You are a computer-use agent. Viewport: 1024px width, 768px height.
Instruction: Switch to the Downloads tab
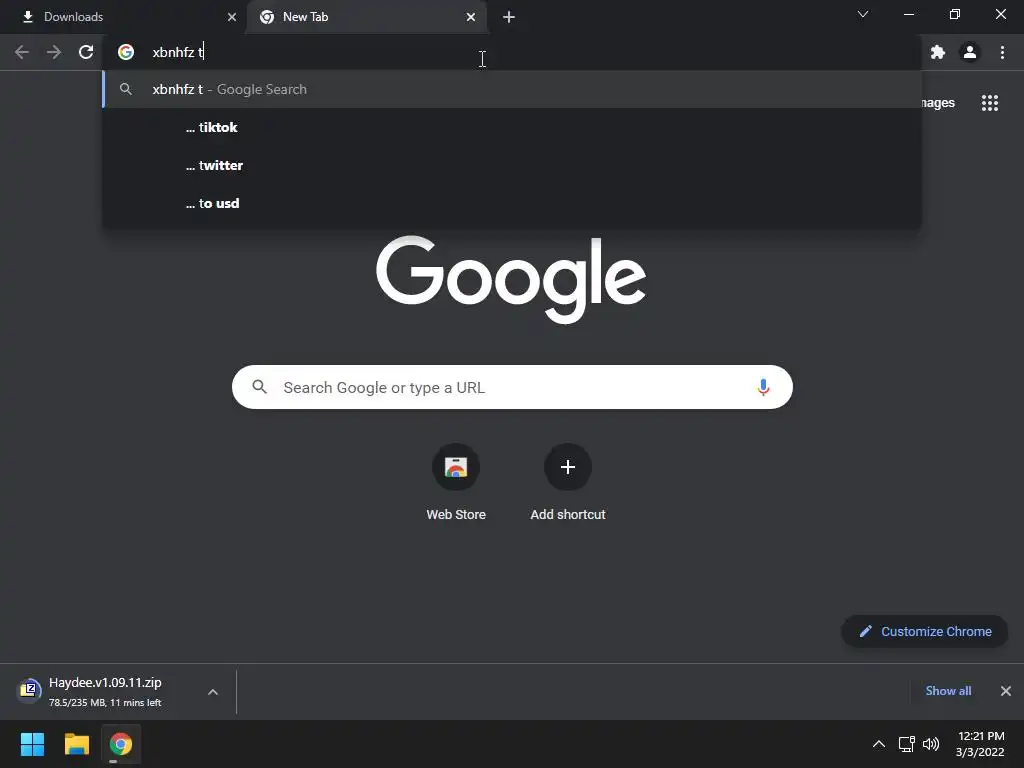pos(123,17)
